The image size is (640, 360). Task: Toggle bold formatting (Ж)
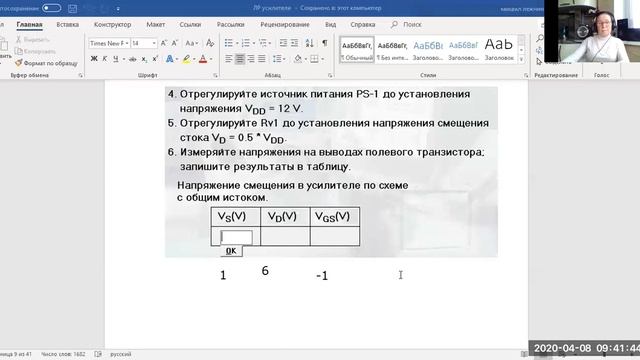pos(94,59)
